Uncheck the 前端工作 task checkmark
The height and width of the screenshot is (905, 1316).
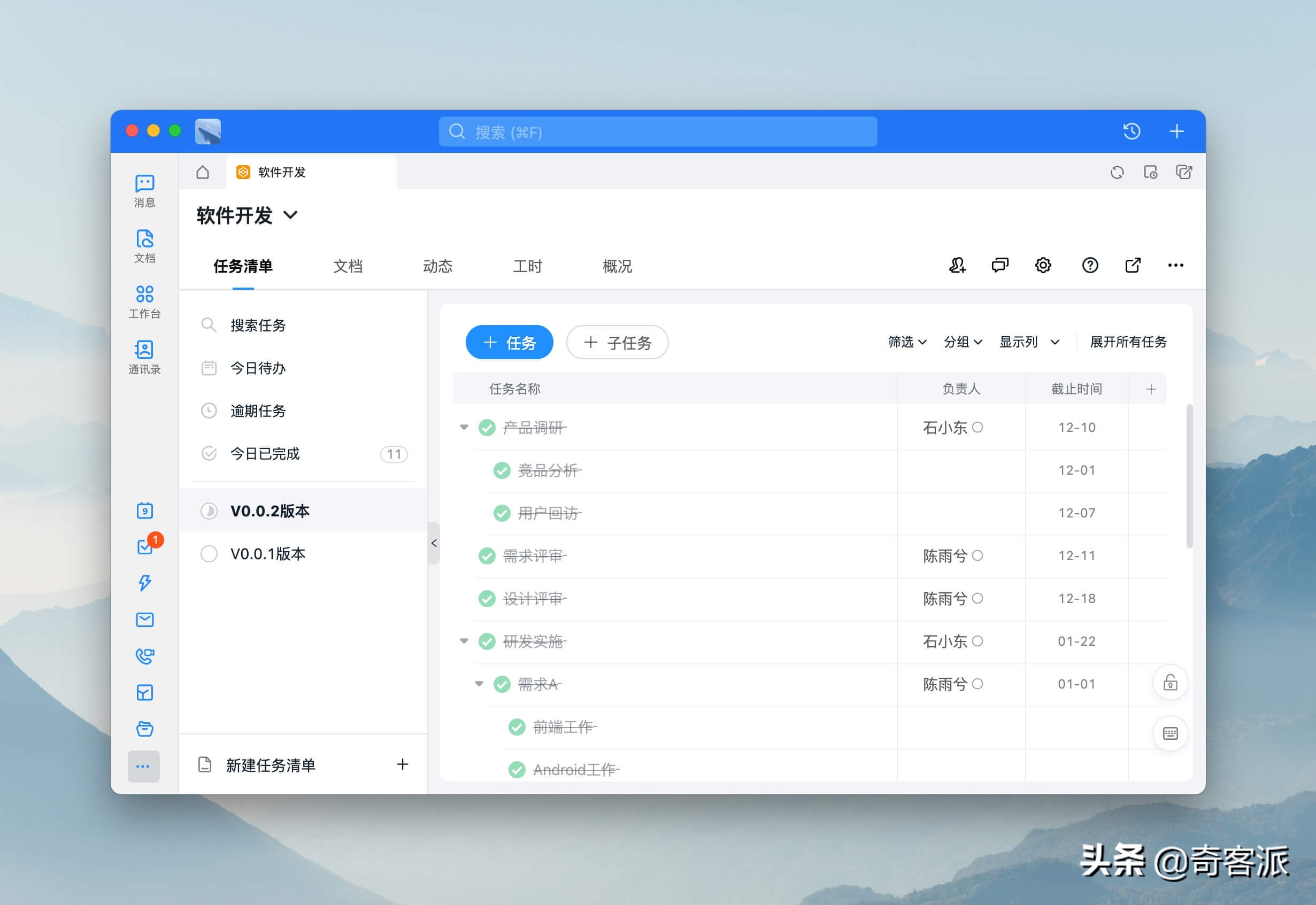tap(517, 726)
